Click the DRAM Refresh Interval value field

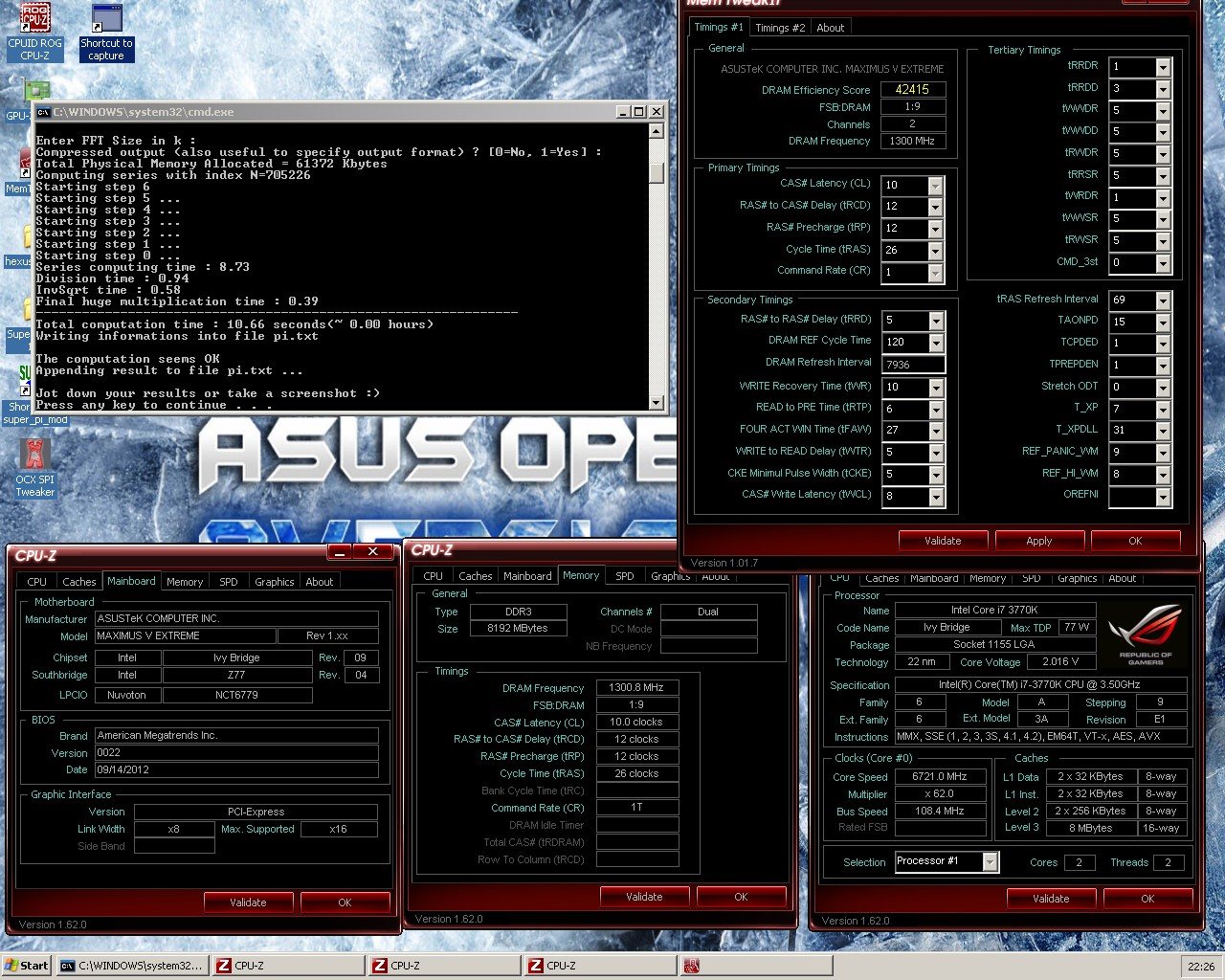click(x=912, y=365)
